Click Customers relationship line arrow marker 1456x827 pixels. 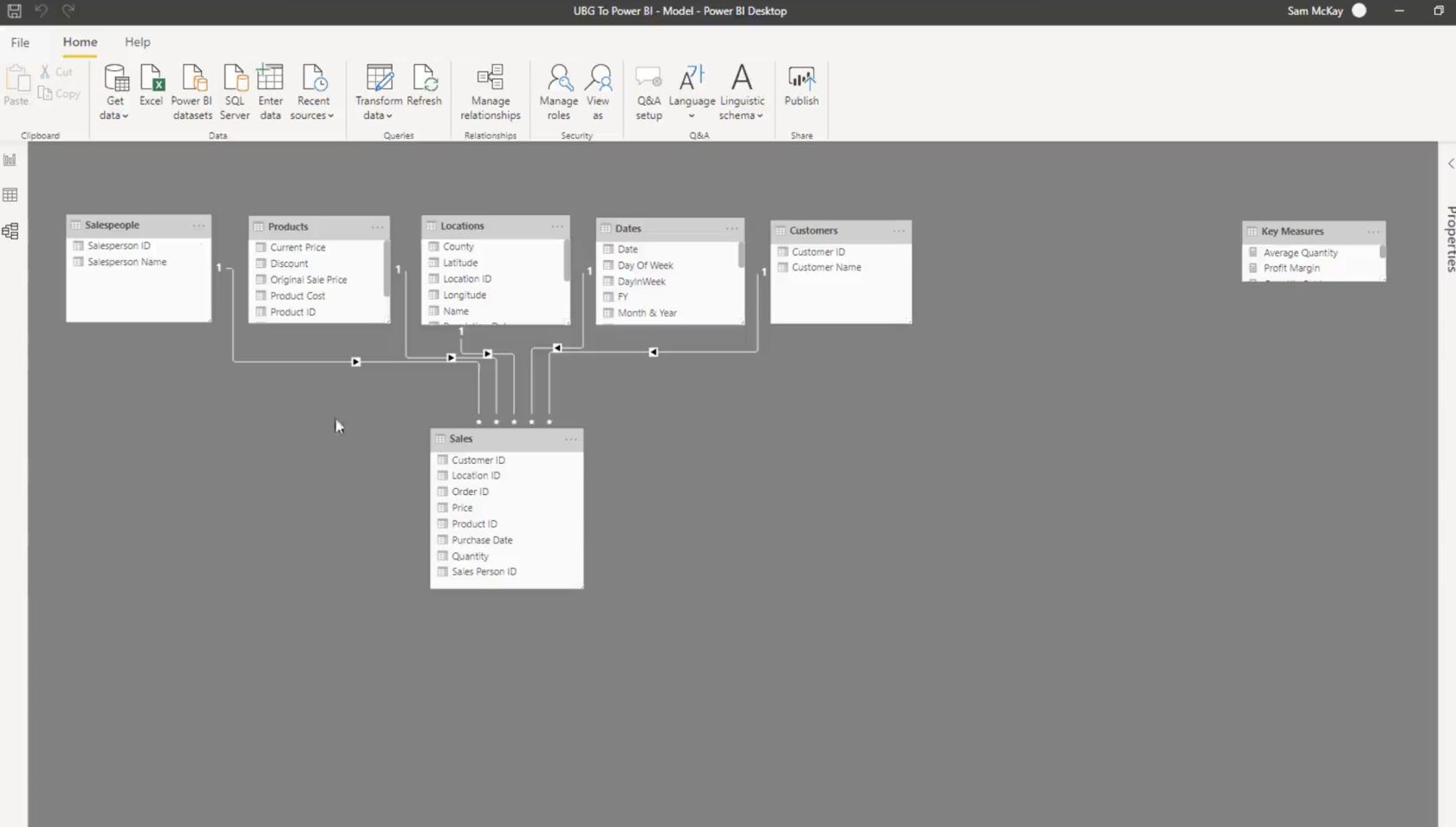pos(653,352)
